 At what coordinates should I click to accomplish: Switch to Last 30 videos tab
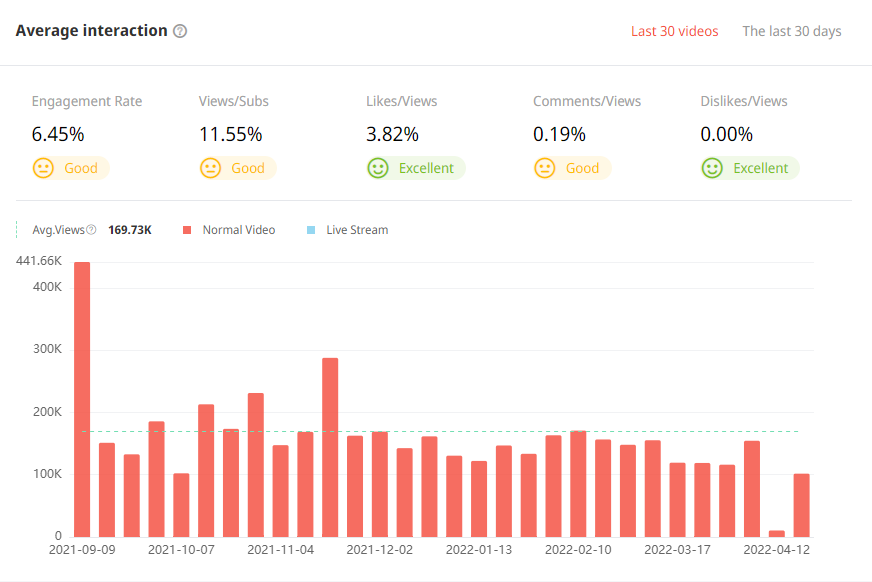pyautogui.click(x=674, y=31)
